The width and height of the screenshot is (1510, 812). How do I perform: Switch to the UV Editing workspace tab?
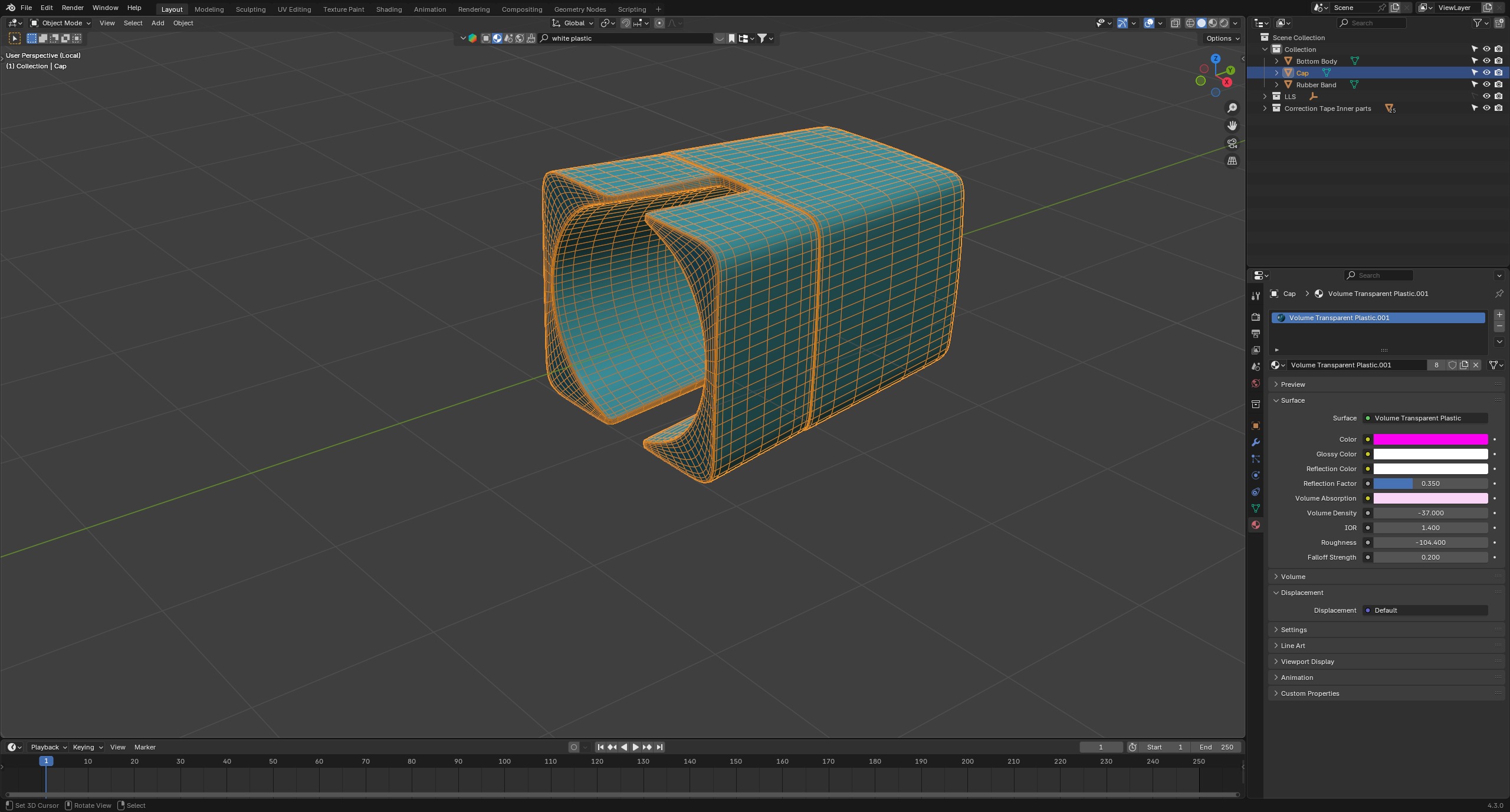pos(294,9)
